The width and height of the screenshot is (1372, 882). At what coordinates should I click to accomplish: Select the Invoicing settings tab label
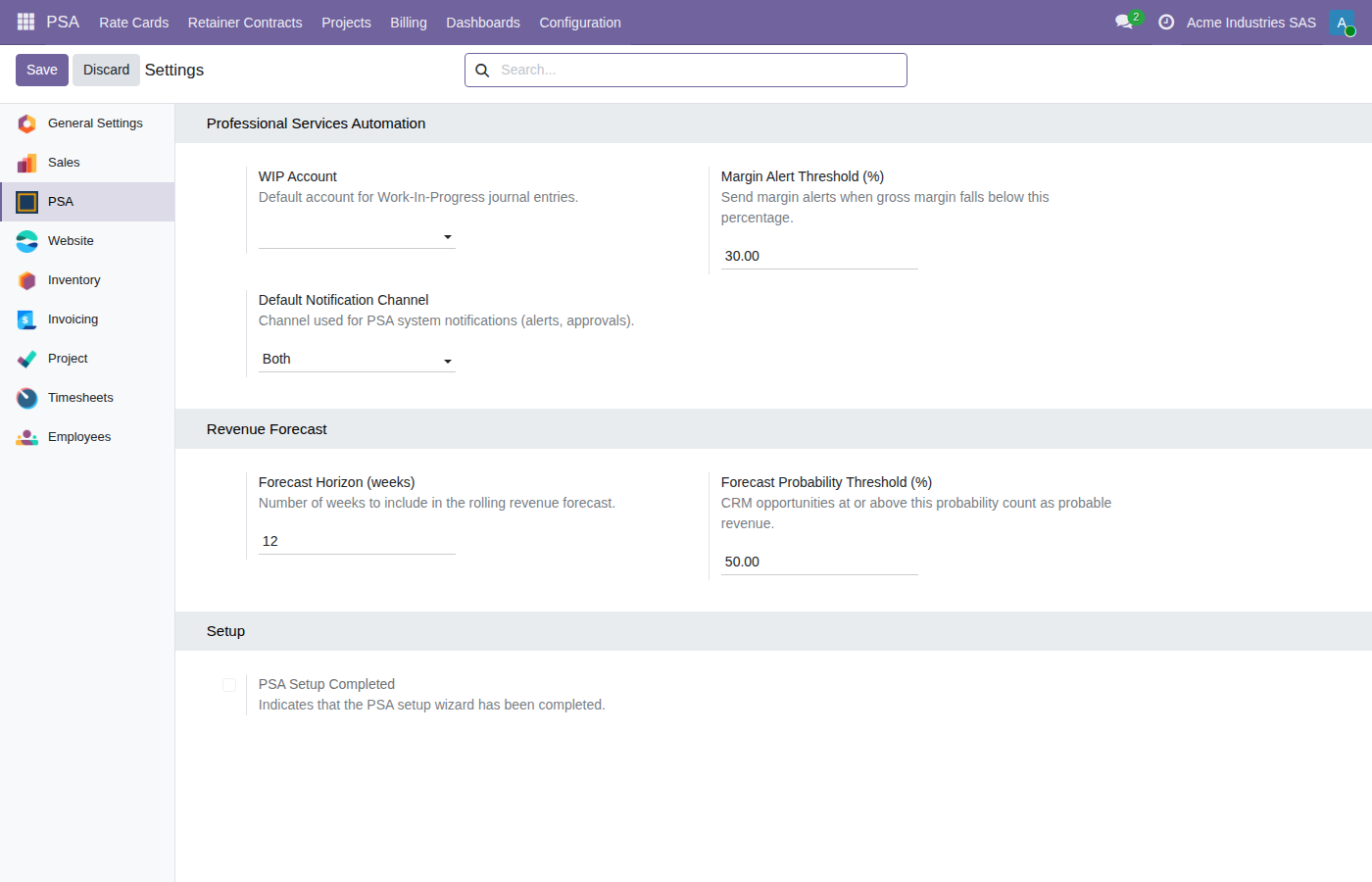pos(73,319)
